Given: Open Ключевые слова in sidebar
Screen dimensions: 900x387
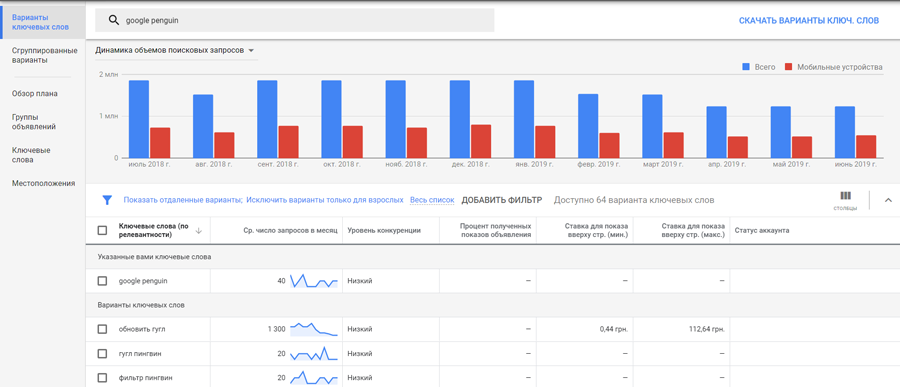Looking at the screenshot, I should (x=31, y=155).
